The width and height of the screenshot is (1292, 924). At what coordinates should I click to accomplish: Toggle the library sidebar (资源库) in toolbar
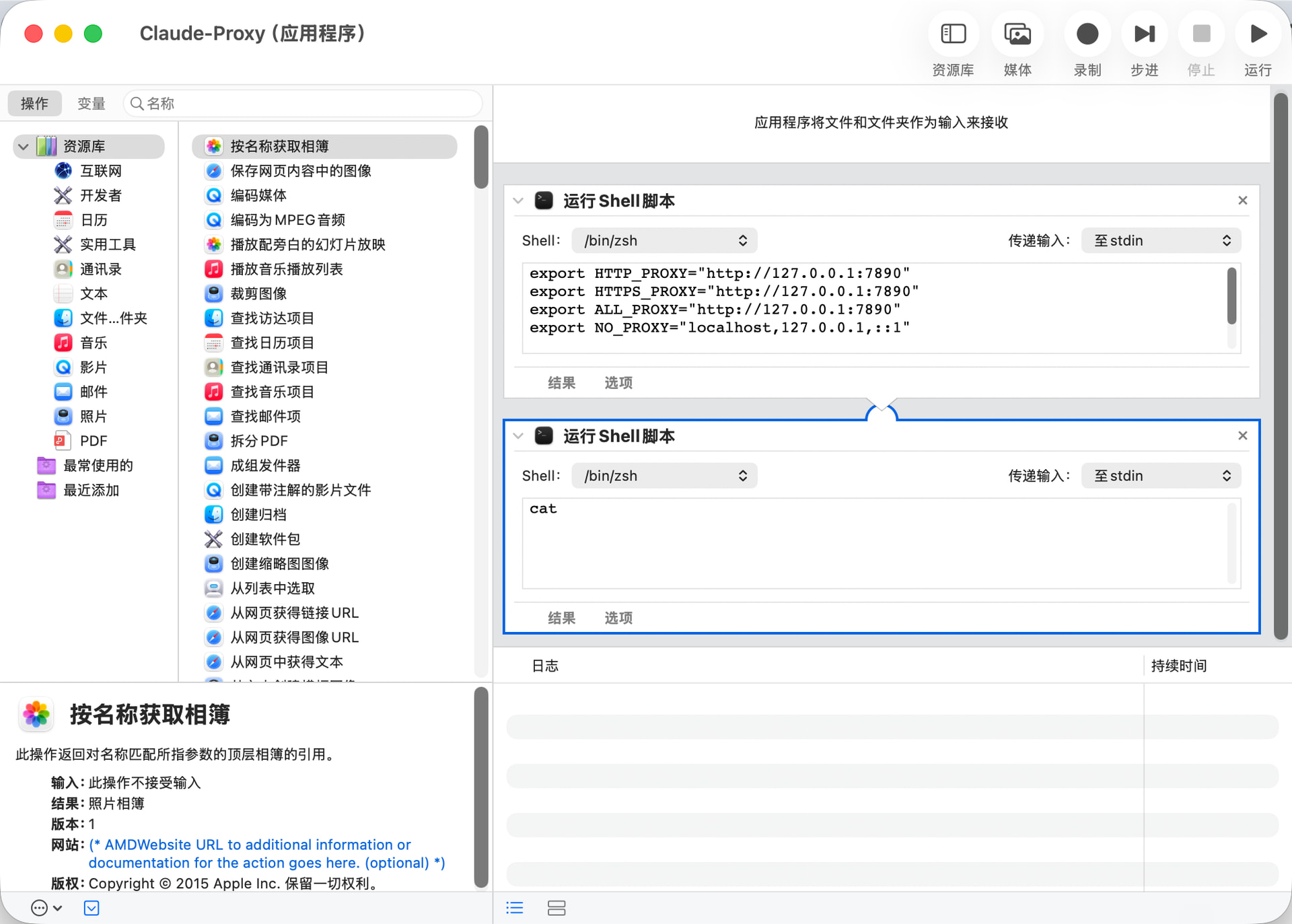click(x=953, y=34)
